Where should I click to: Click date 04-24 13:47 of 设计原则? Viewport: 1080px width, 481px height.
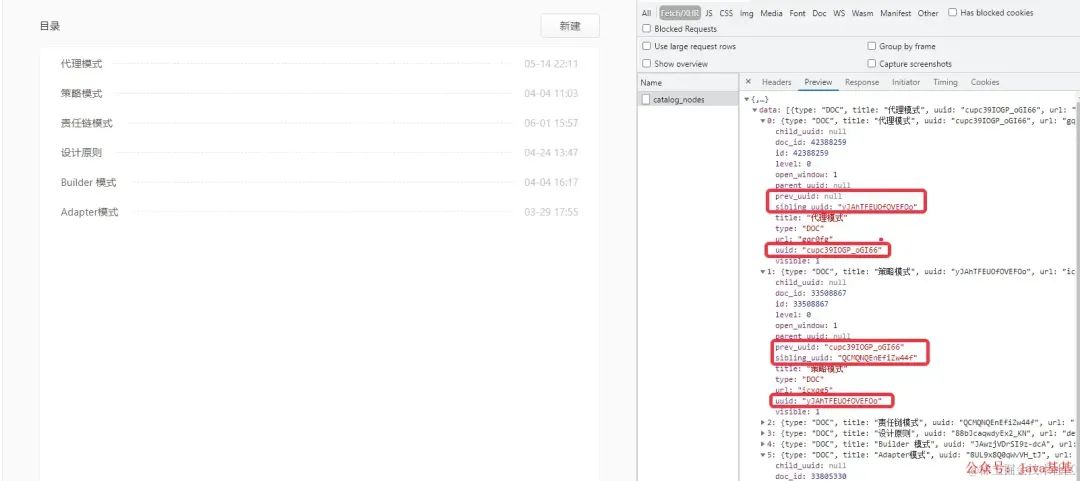[x=551, y=153]
